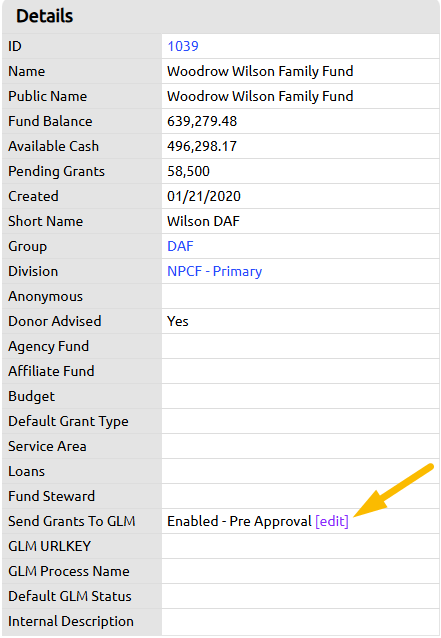
Task: Click the Internal Description label
Action: coord(71,622)
